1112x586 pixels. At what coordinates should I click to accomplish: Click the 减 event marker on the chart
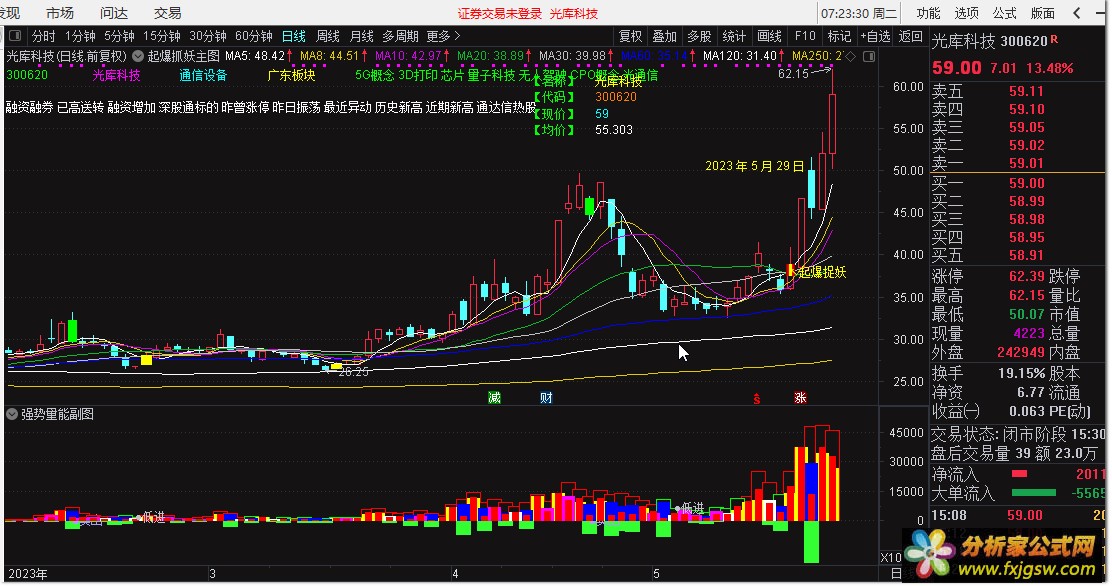pos(494,397)
